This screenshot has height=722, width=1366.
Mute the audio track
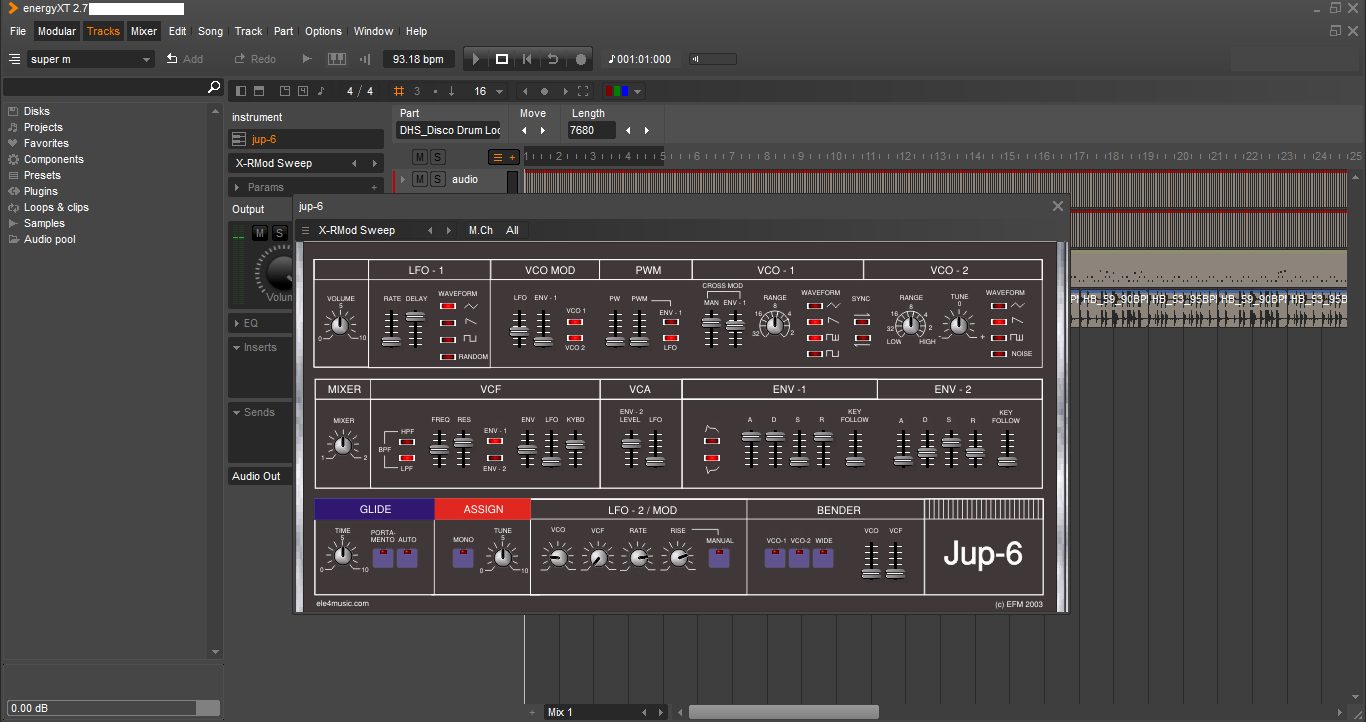[420, 179]
